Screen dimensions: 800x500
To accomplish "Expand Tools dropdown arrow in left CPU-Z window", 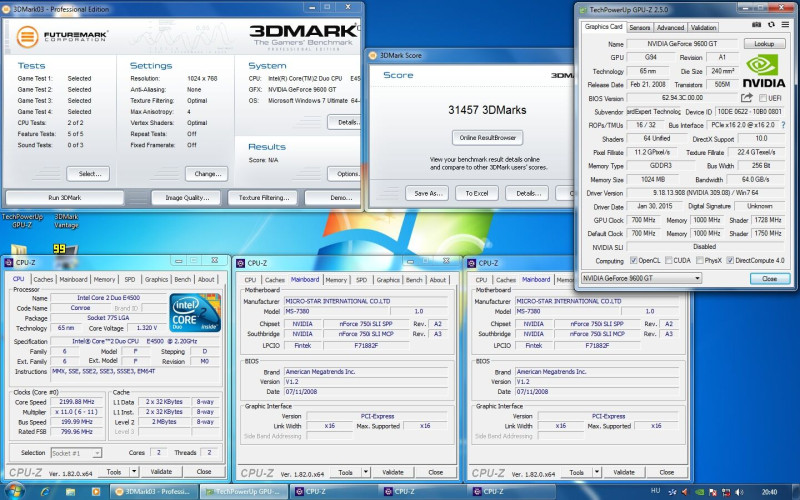I will click(x=134, y=472).
